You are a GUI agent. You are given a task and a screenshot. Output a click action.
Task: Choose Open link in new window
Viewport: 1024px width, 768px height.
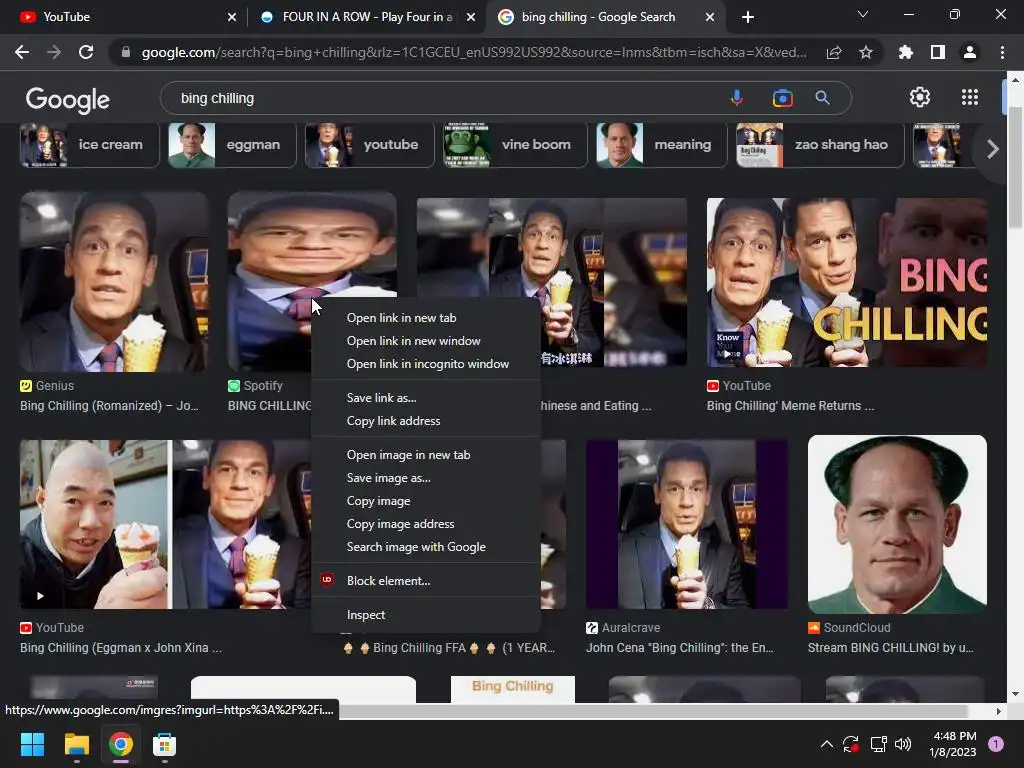426,341
